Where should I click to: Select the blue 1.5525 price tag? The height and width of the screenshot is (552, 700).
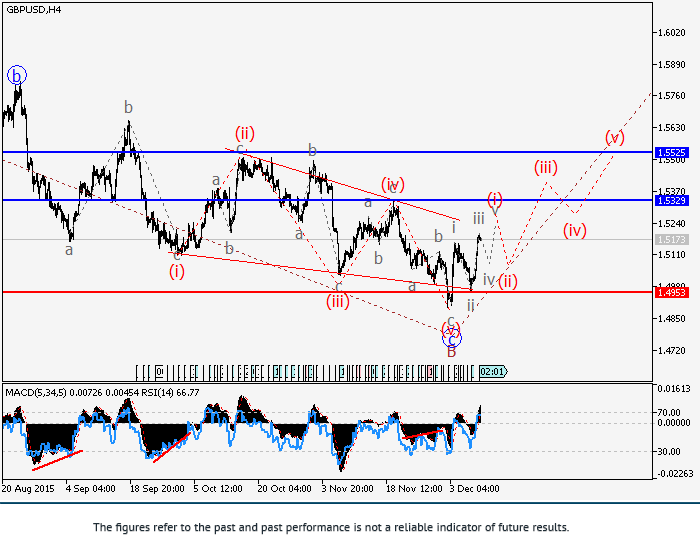pos(672,152)
